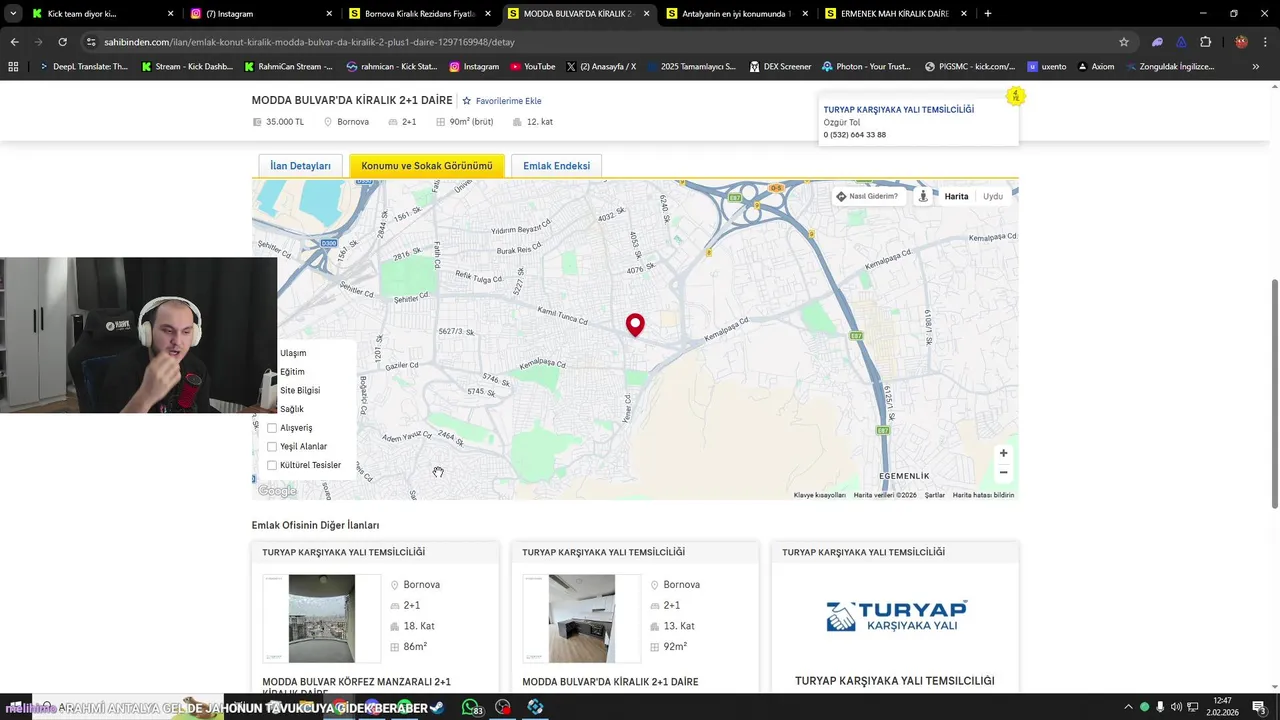Click the agency phone number 0 (532) 664 33 88
Viewport: 1280px width, 720px height.
(x=855, y=135)
